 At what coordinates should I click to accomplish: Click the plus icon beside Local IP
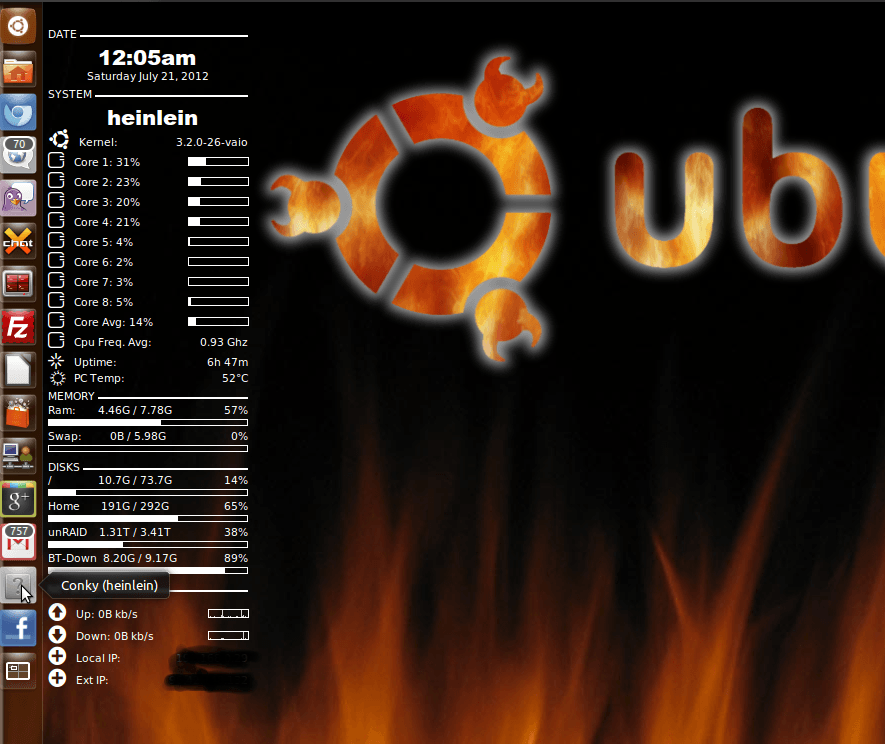[57, 657]
